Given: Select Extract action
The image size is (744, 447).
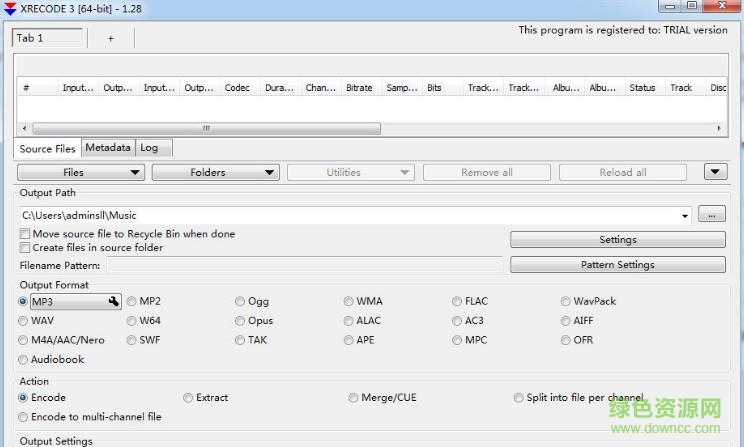Looking at the screenshot, I should click(188, 398).
